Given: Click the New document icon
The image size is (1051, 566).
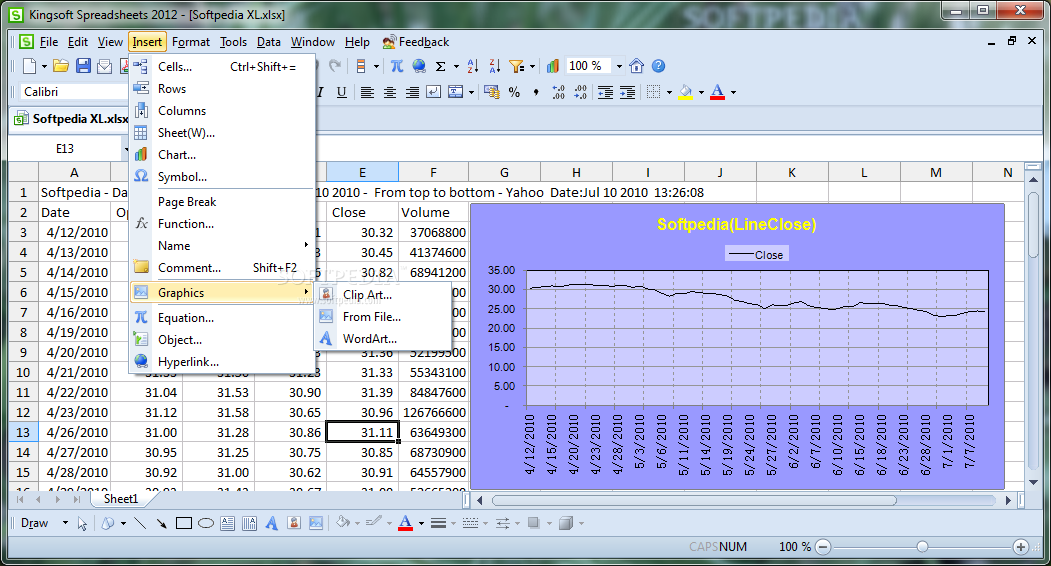Looking at the screenshot, I should [x=29, y=66].
